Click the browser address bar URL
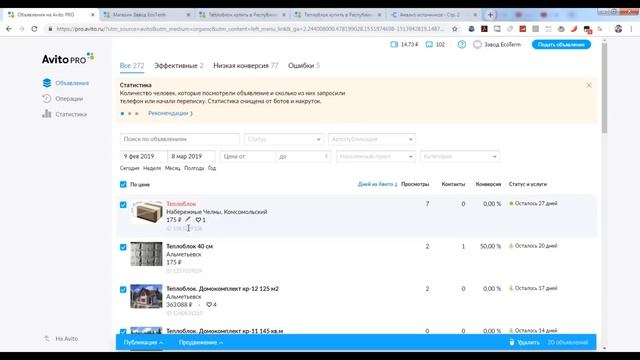This screenshot has width=640, height=360. tap(250, 29)
